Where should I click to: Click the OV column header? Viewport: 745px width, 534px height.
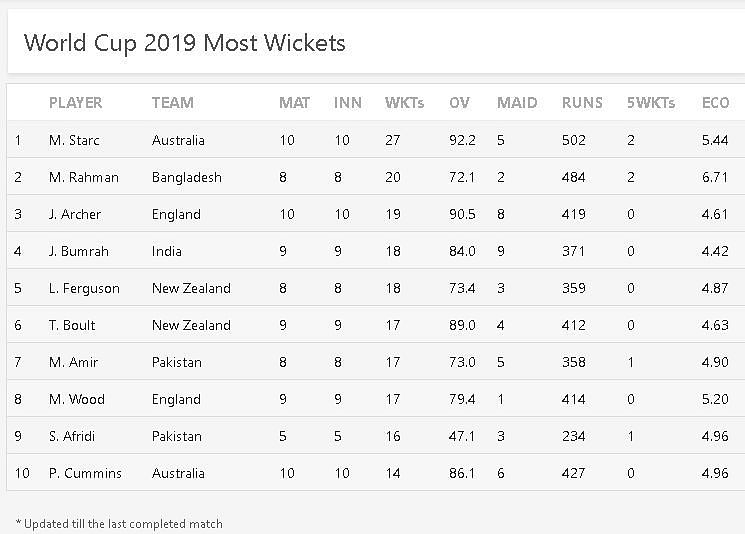coord(459,103)
